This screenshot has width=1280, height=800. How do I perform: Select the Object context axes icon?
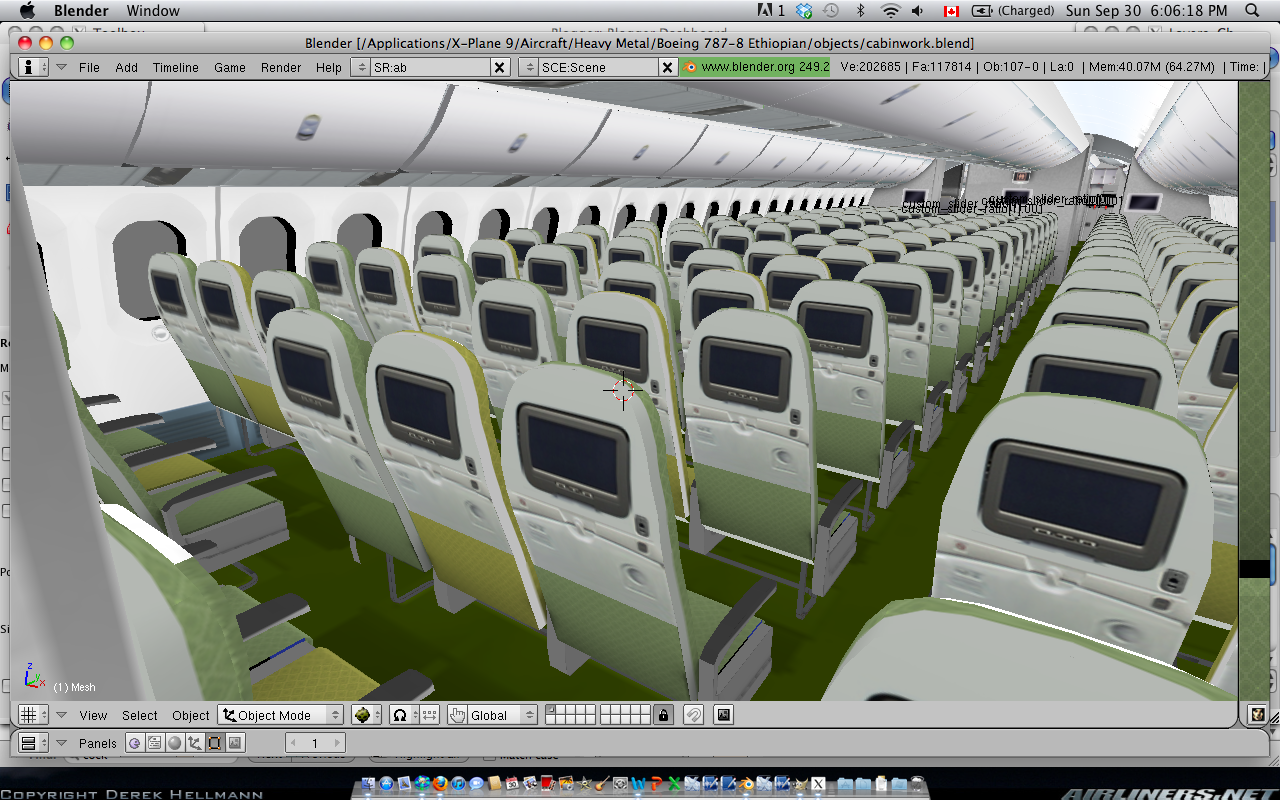(x=195, y=743)
